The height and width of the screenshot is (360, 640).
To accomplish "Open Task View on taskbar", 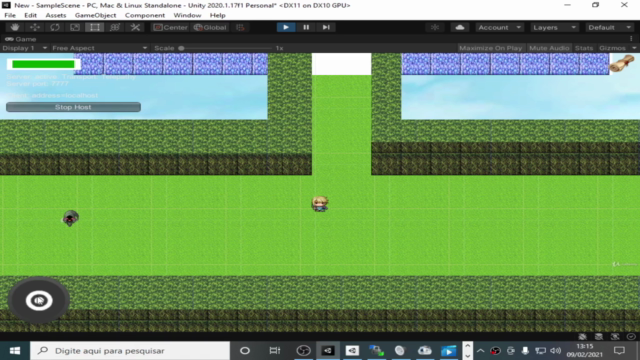I will click(275, 351).
